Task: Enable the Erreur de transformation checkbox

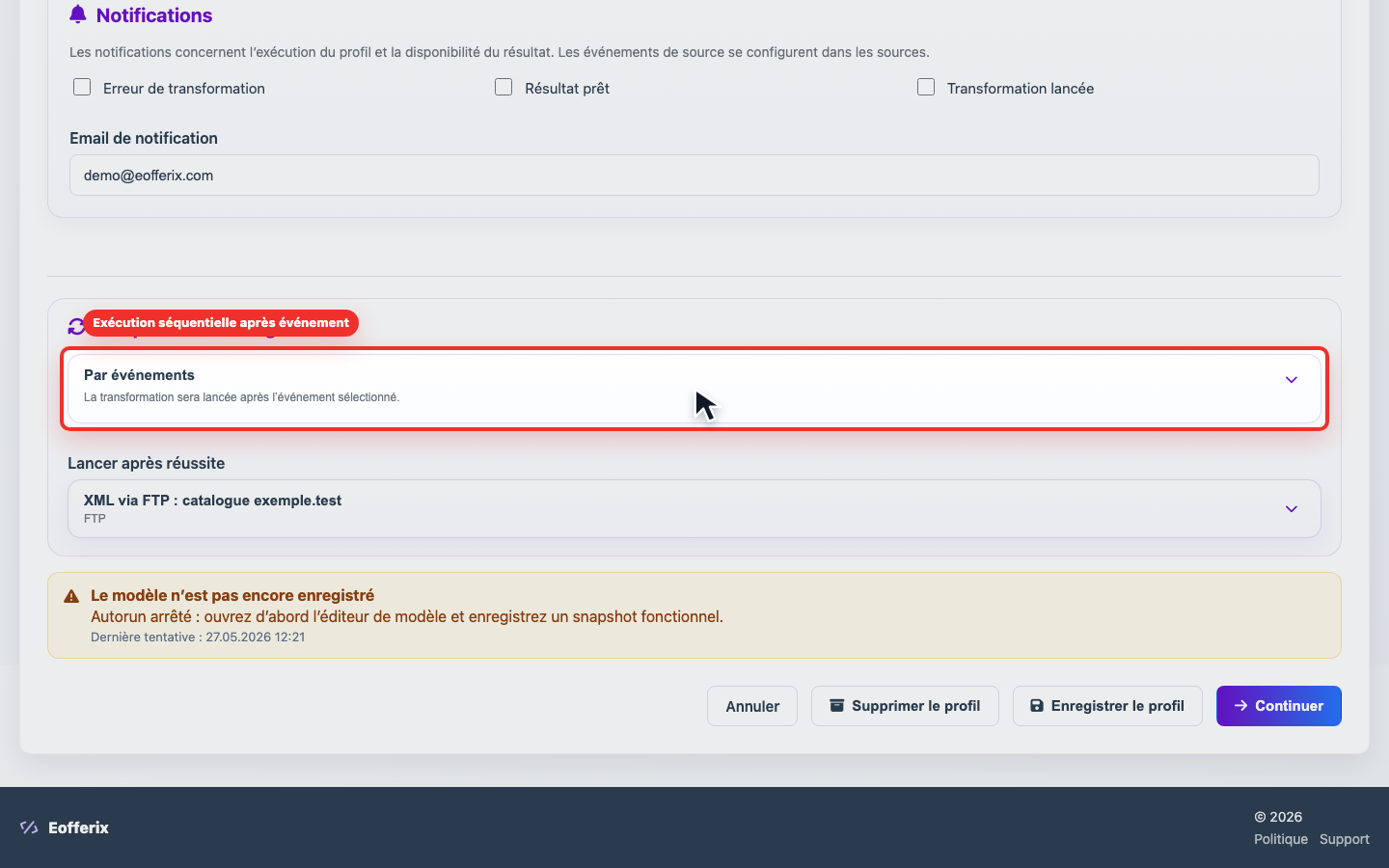Action: pos(82,88)
